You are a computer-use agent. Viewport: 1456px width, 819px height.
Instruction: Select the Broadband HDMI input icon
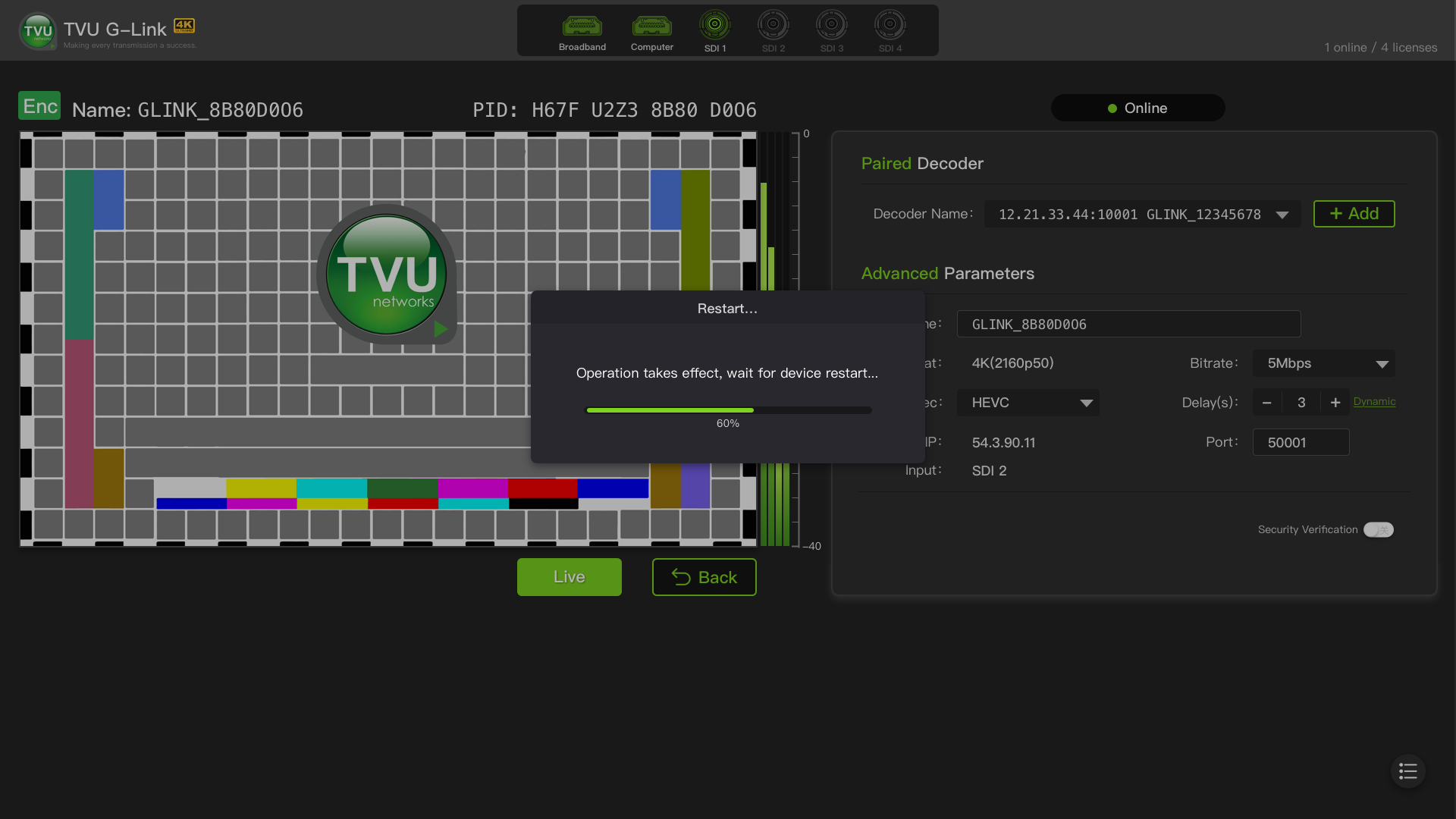tap(582, 27)
